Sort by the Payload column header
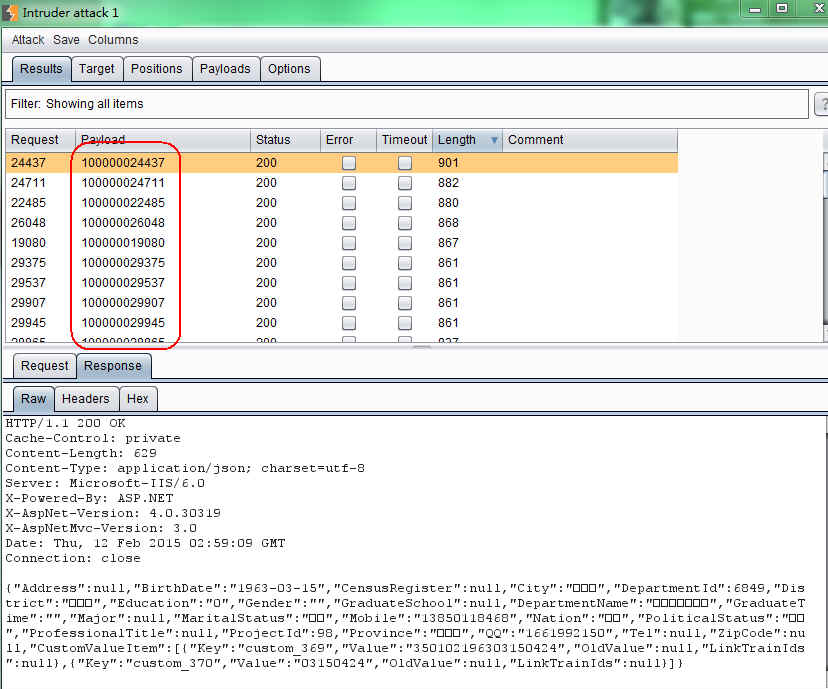This screenshot has height=689, width=828. (x=163, y=140)
